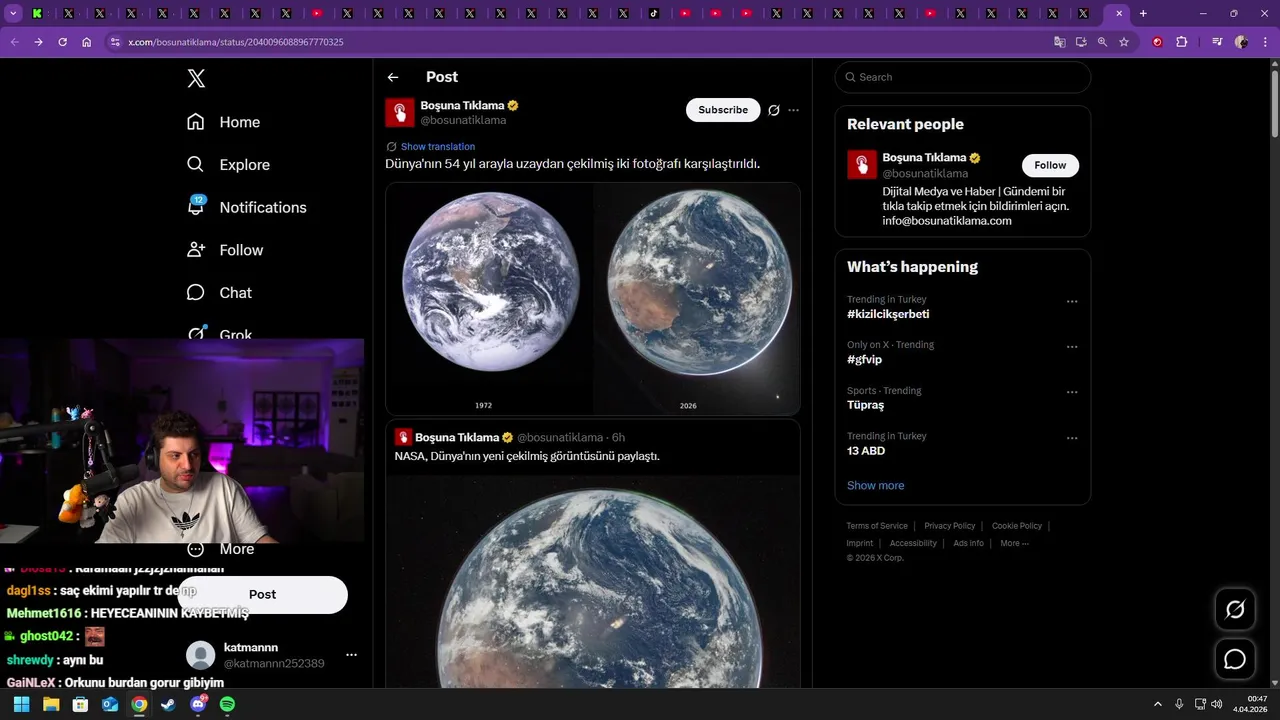
Task: Open Steam from the taskbar
Action: point(168,704)
